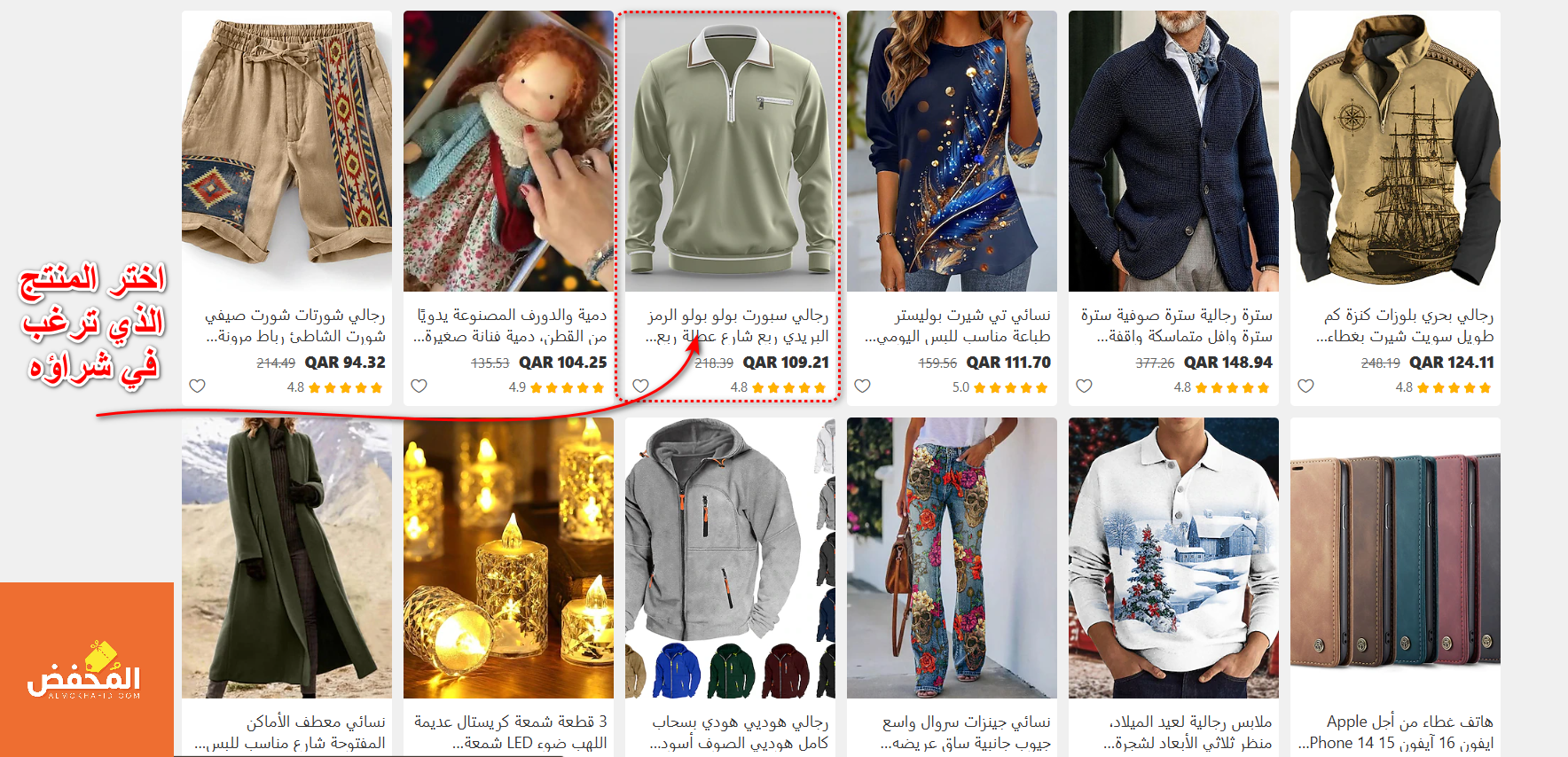Open the summer shorts product image
This screenshot has width=1568, height=757.
click(x=286, y=151)
